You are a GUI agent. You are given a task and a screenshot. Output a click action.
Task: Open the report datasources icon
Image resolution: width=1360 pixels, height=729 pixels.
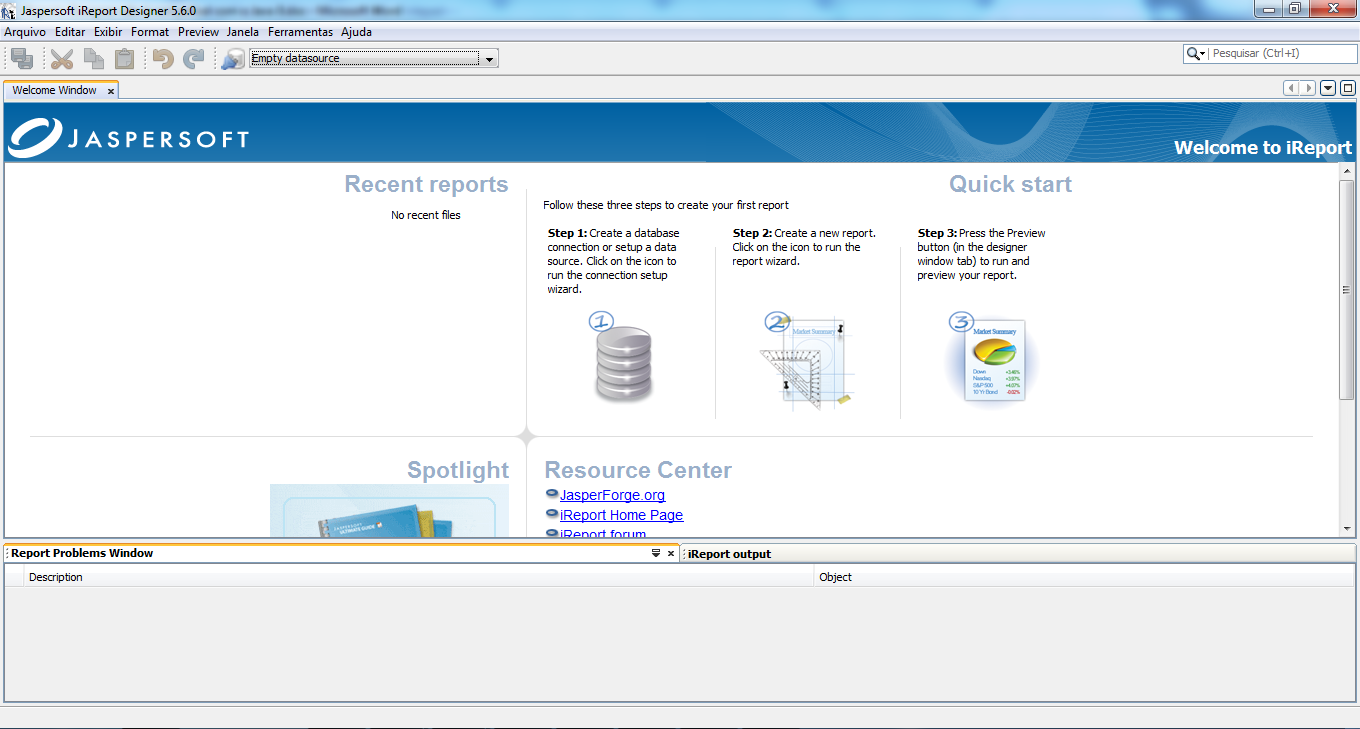point(233,58)
